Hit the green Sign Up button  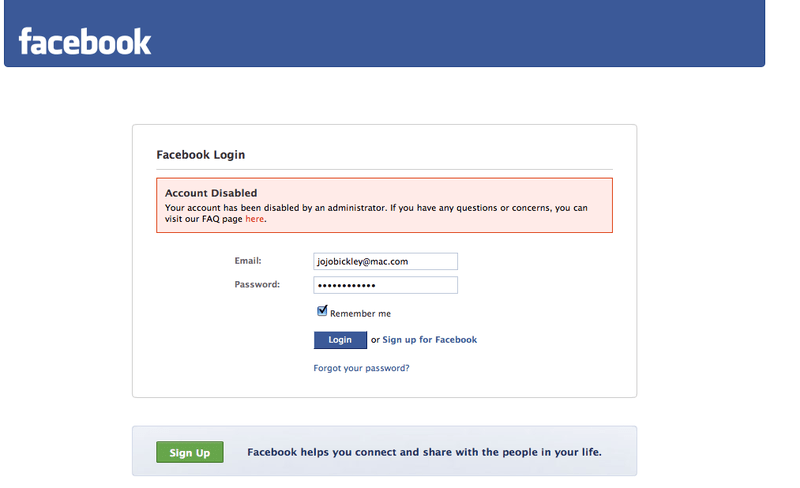(x=189, y=453)
